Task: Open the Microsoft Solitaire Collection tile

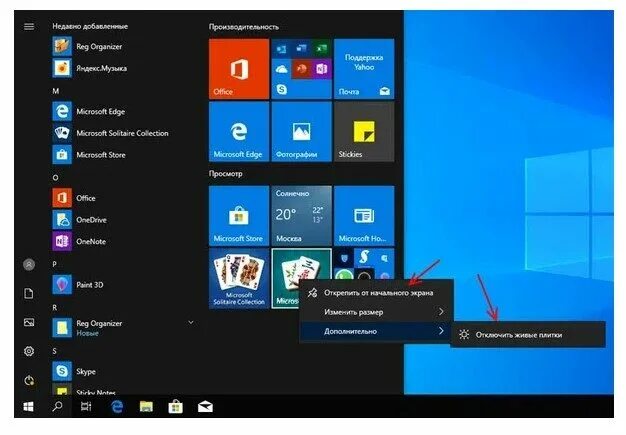Action: [239, 278]
